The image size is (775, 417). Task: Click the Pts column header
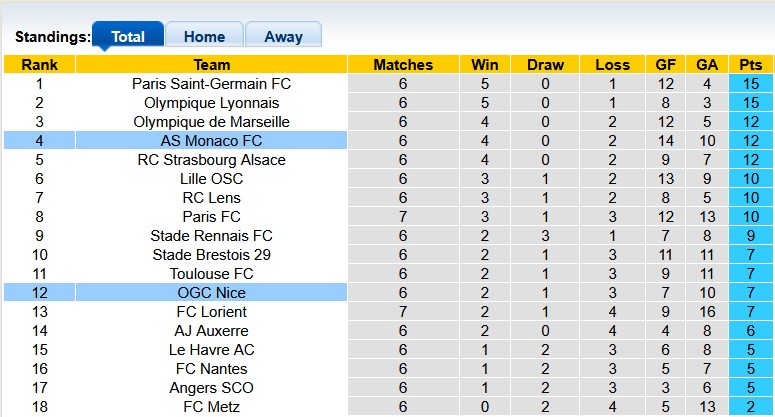(750, 65)
